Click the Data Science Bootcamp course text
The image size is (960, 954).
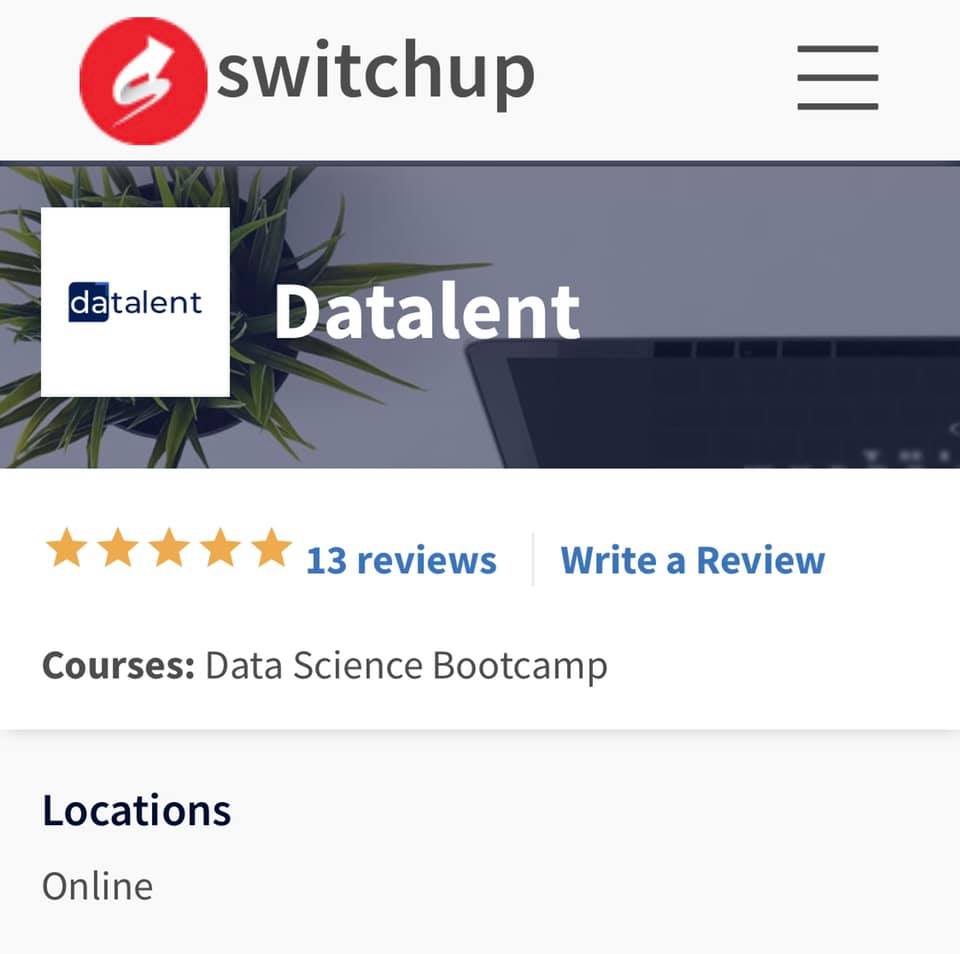(407, 666)
